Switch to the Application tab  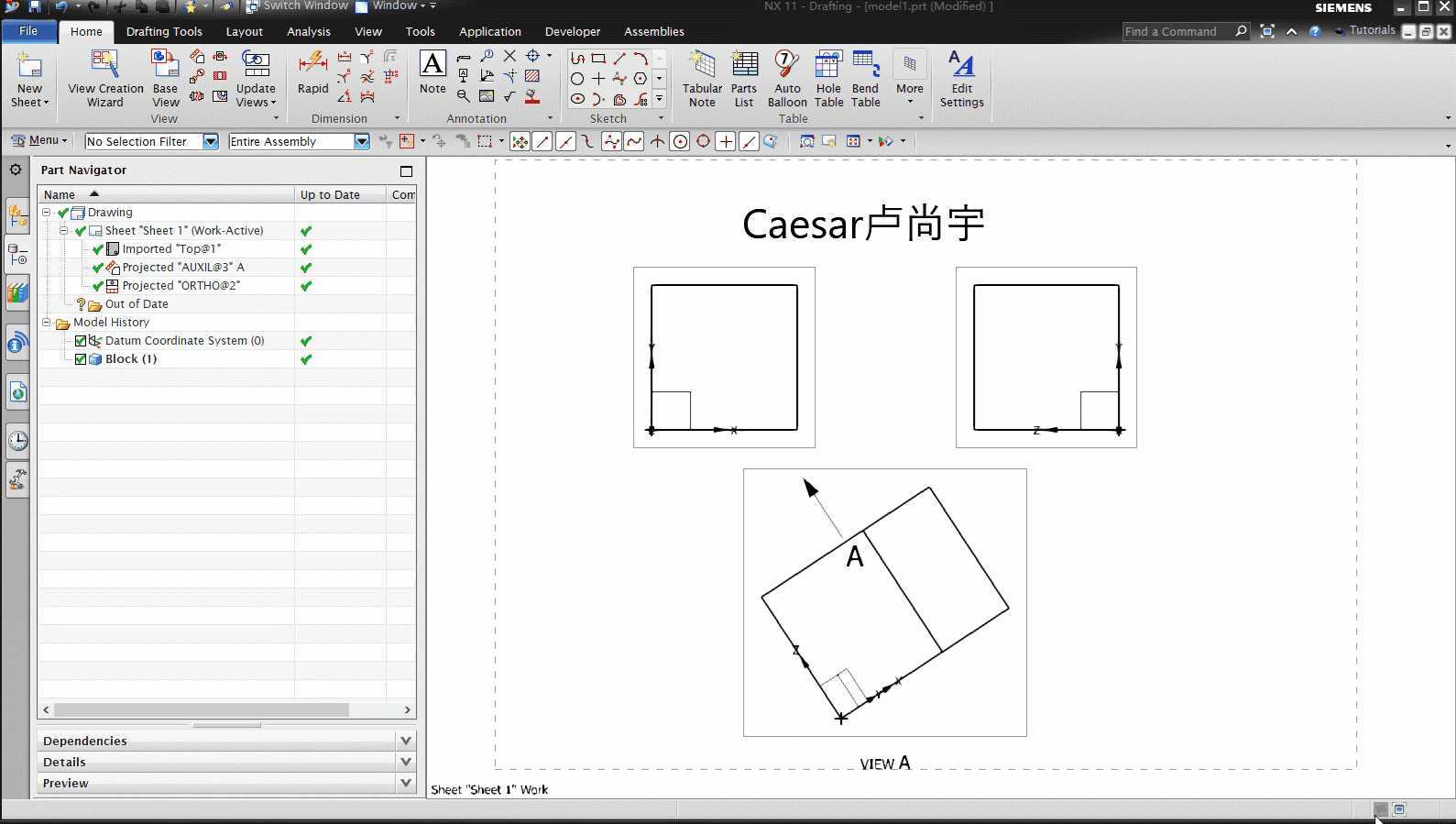[x=490, y=31]
